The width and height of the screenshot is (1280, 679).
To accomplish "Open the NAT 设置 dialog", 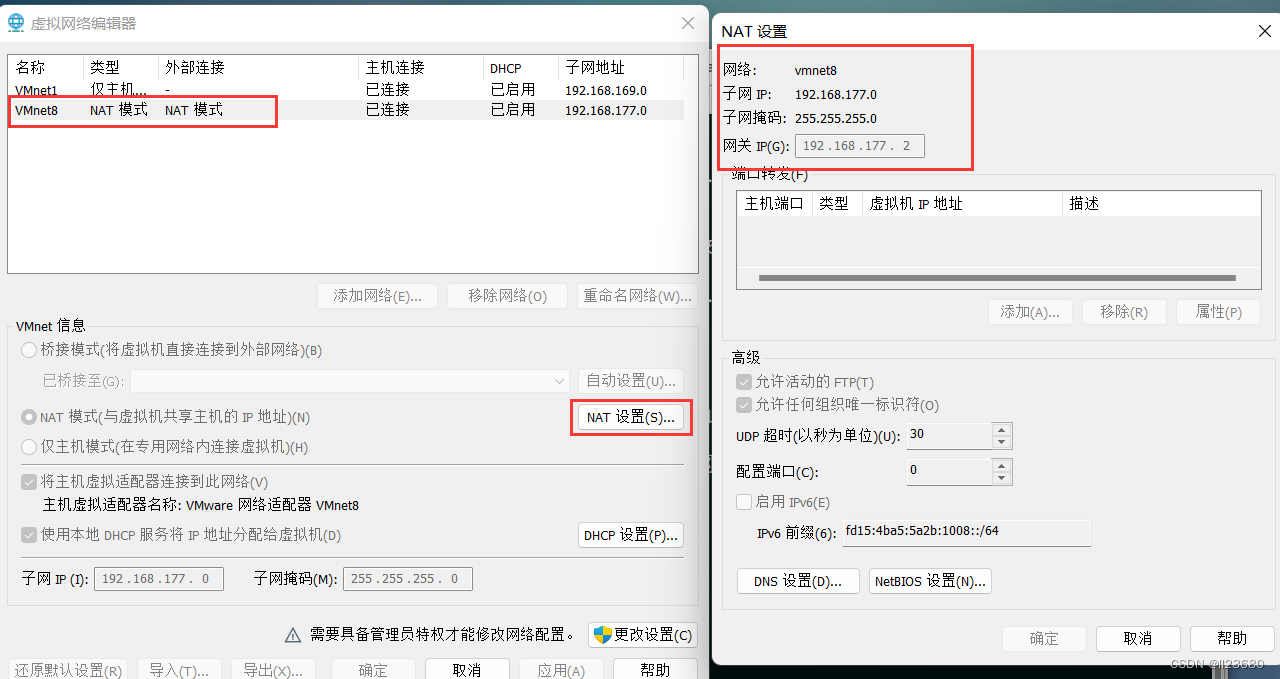I will click(631, 417).
